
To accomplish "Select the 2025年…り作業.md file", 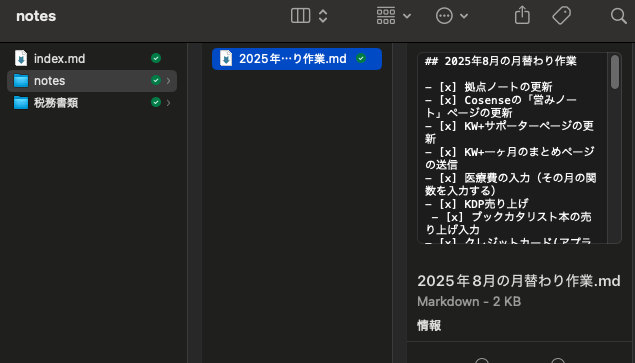I will coord(297,59).
